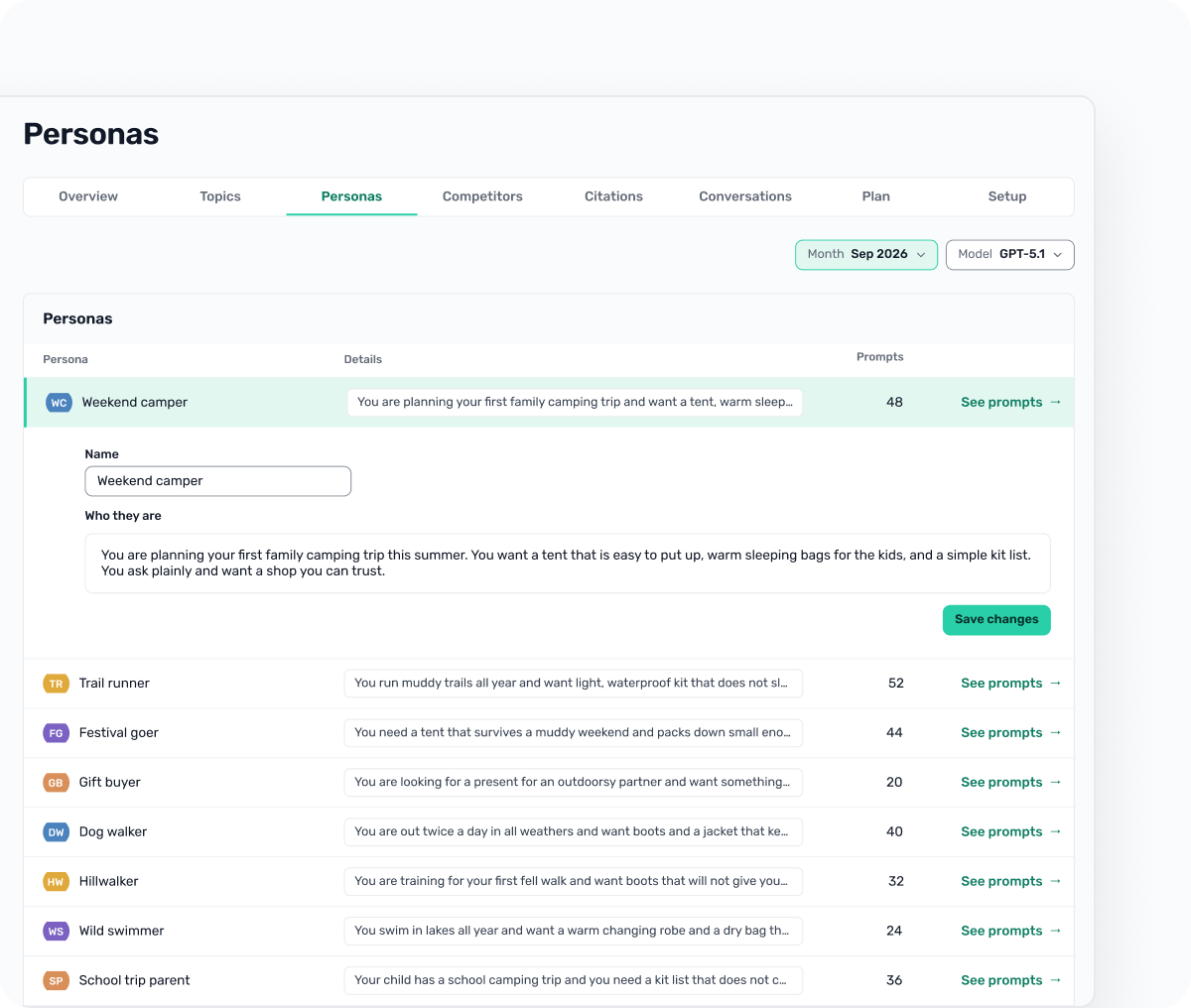1191x1008 pixels.
Task: See prompts for Hillwalker
Action: click(x=1011, y=882)
